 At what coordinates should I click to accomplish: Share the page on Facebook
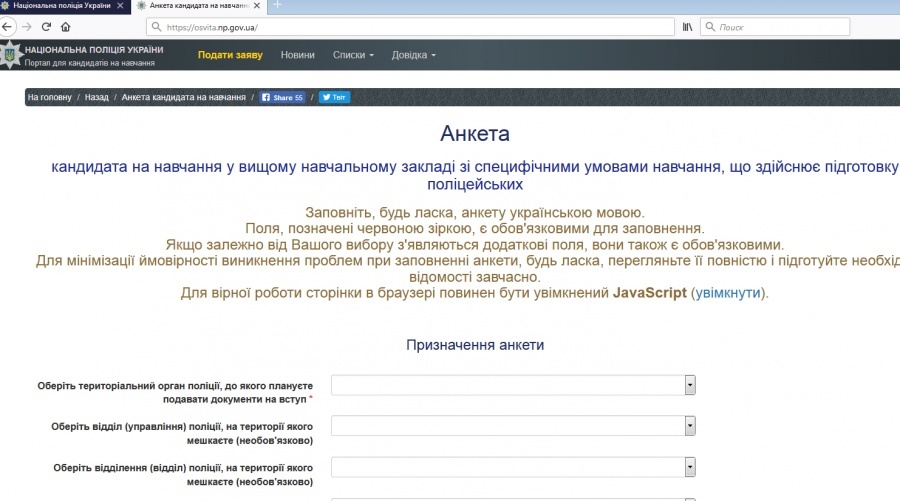click(282, 98)
